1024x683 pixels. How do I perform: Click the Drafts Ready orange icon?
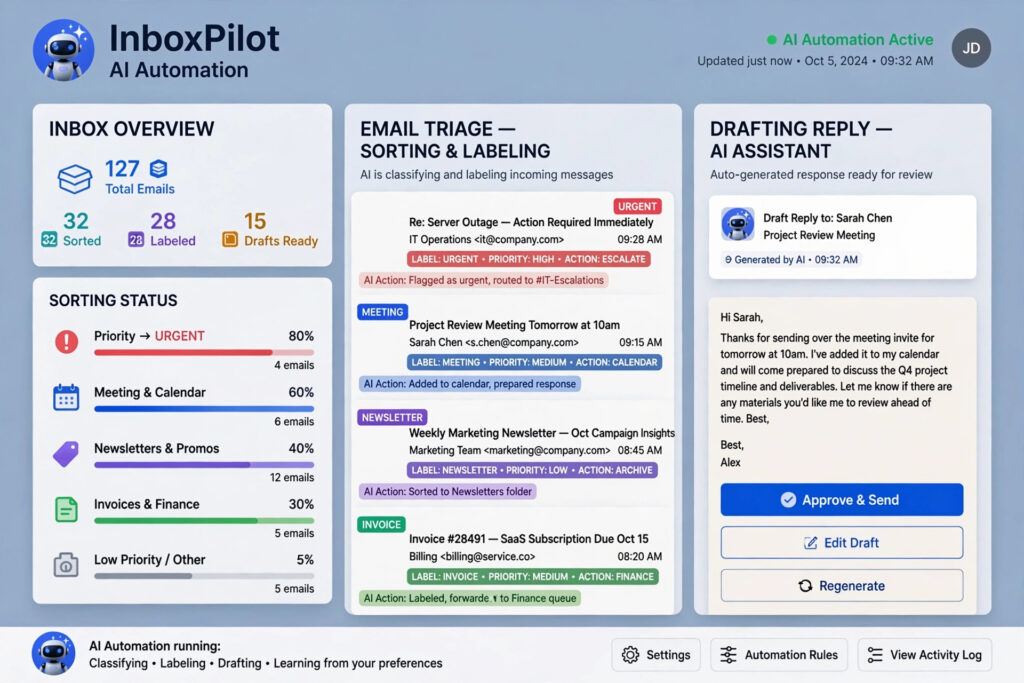(x=230, y=240)
